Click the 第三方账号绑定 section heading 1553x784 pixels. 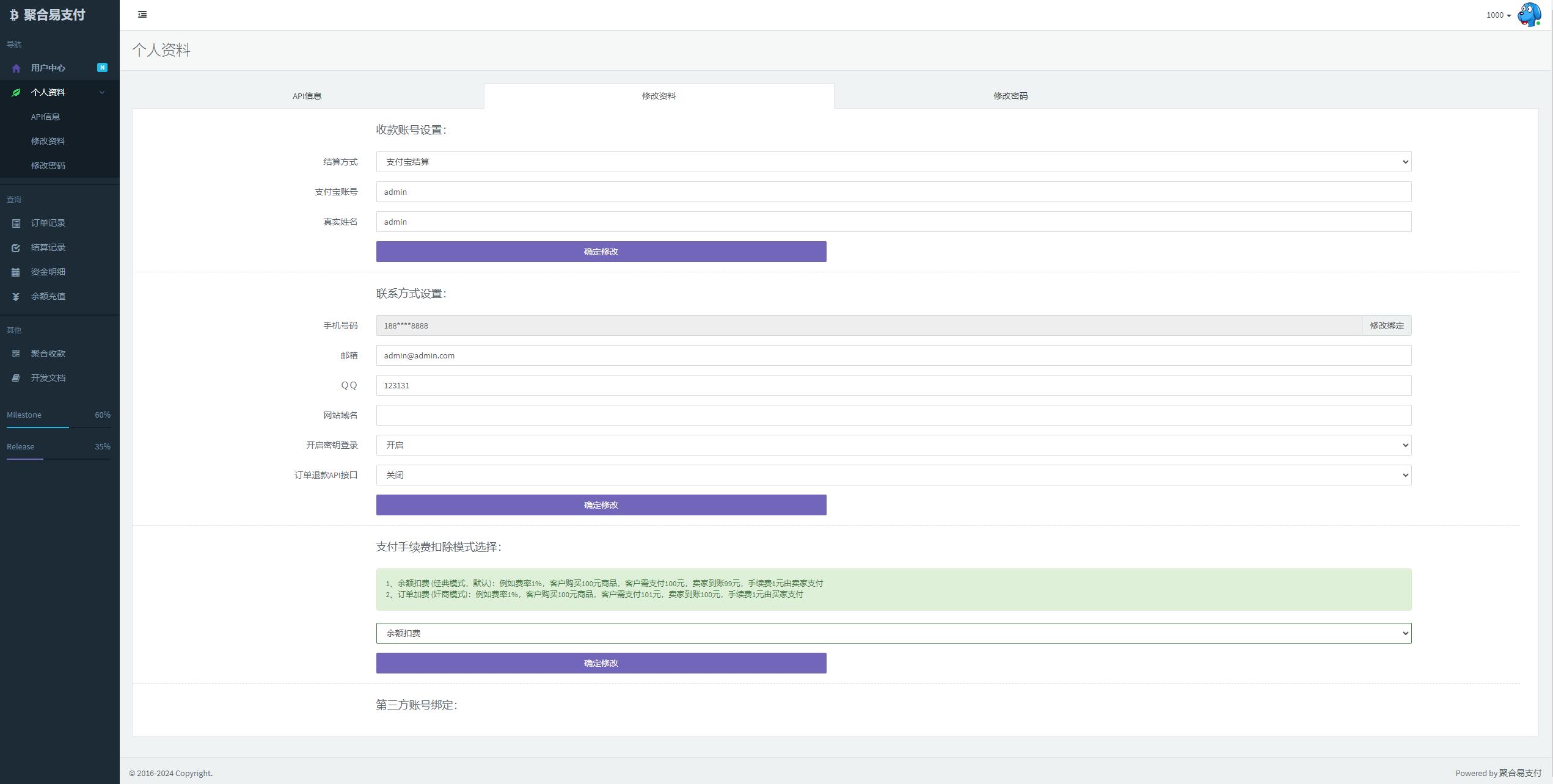pos(417,705)
